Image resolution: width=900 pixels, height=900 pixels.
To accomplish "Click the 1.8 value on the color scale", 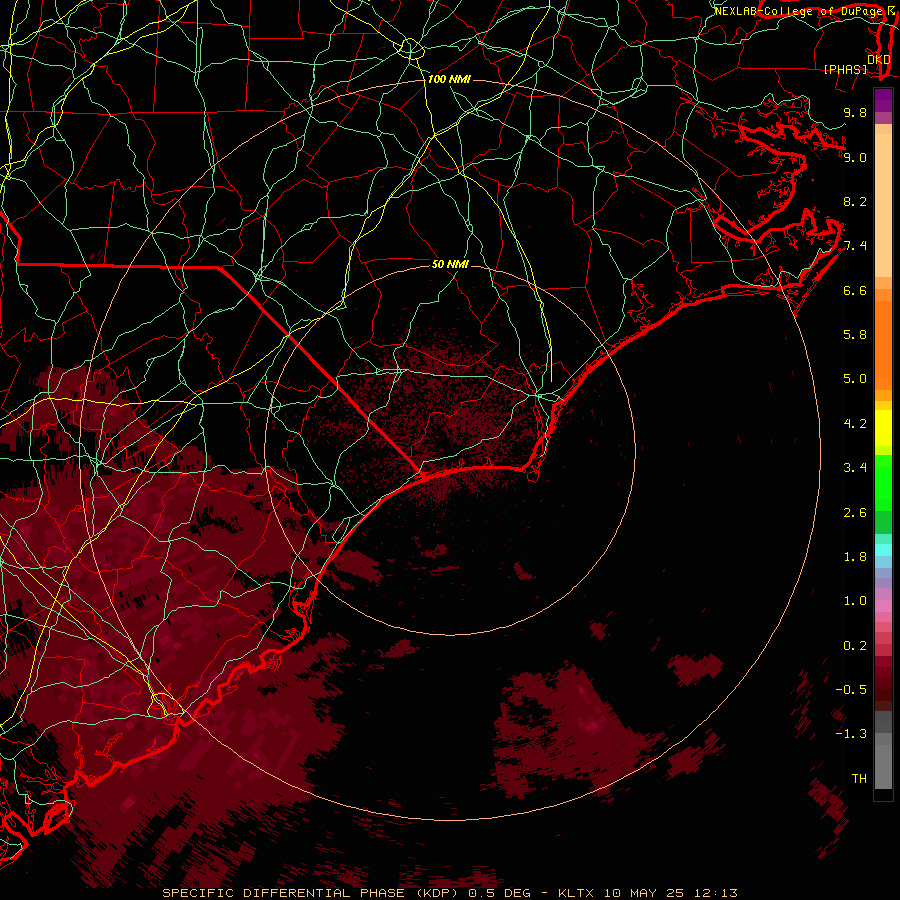I will pyautogui.click(x=855, y=557).
